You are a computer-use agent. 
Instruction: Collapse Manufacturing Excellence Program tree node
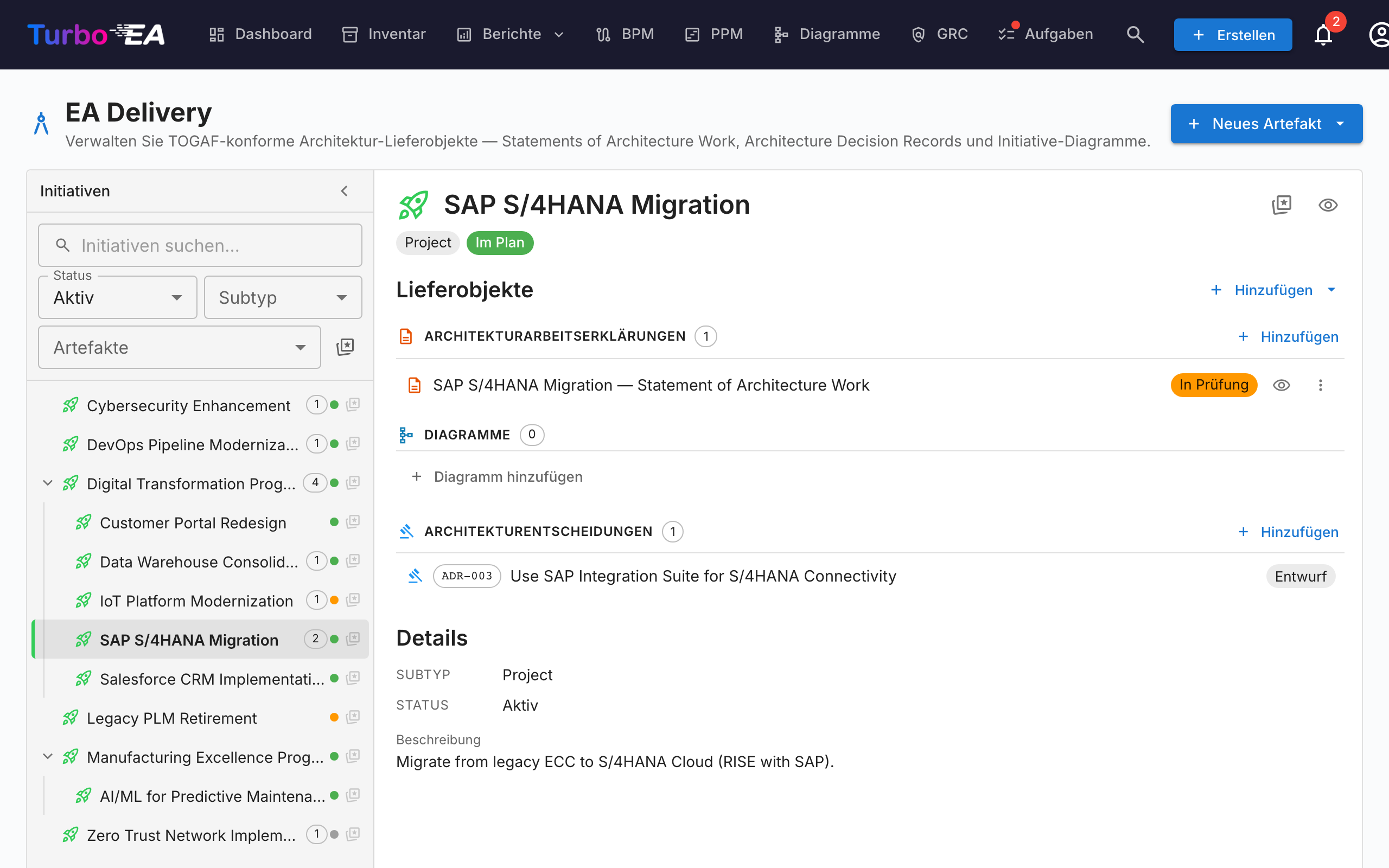(48, 757)
